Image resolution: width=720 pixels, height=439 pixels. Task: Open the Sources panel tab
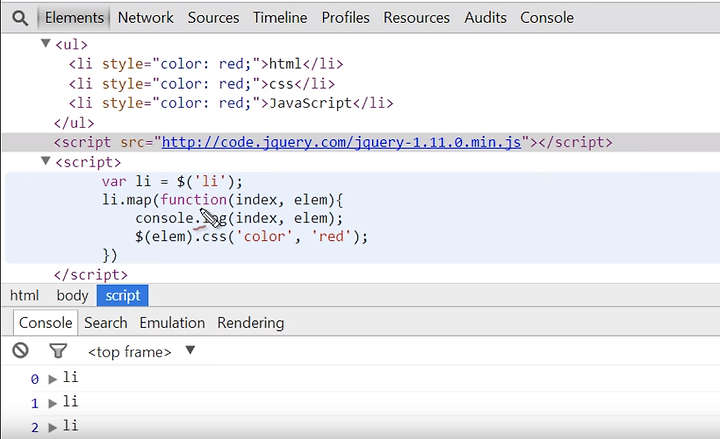(x=214, y=18)
